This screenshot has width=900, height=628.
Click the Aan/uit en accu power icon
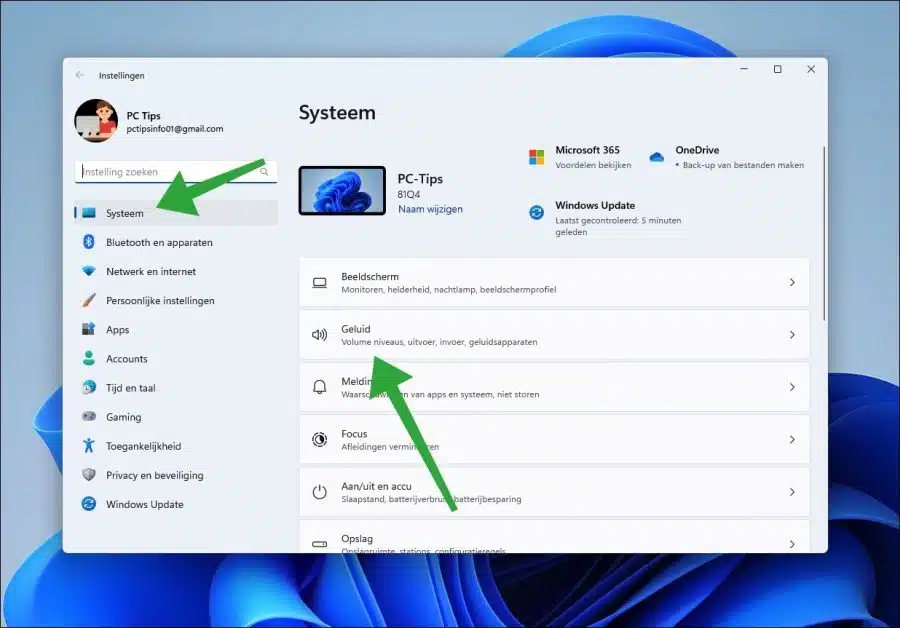coord(320,492)
